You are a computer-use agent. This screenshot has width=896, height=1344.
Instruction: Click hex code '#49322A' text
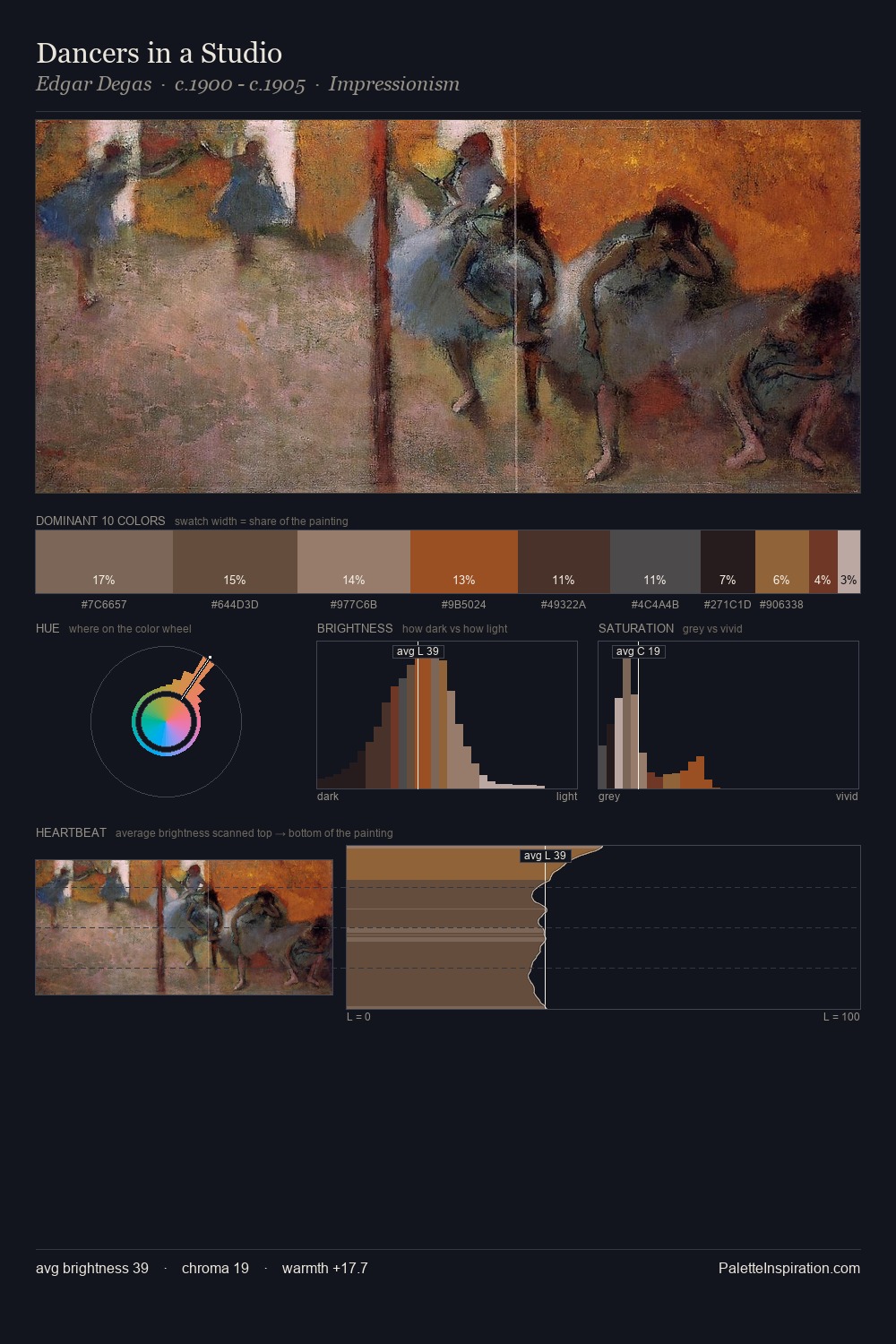click(564, 605)
